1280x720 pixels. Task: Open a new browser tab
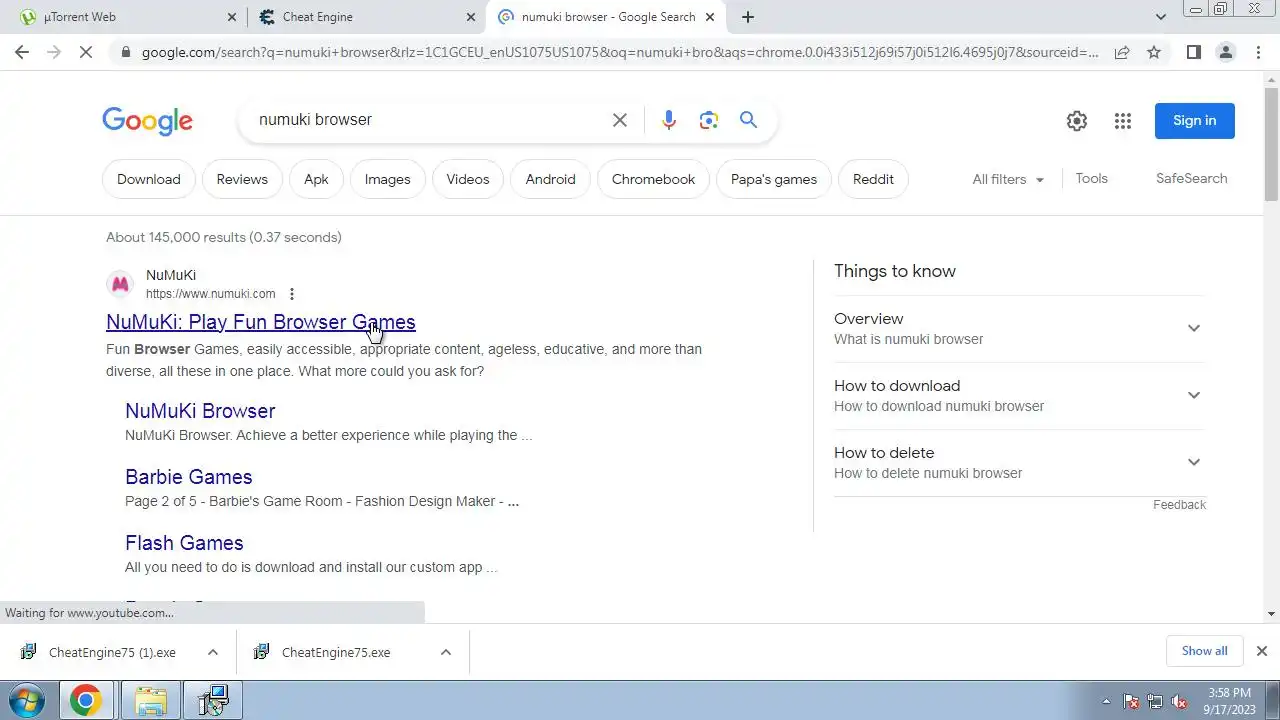click(748, 17)
